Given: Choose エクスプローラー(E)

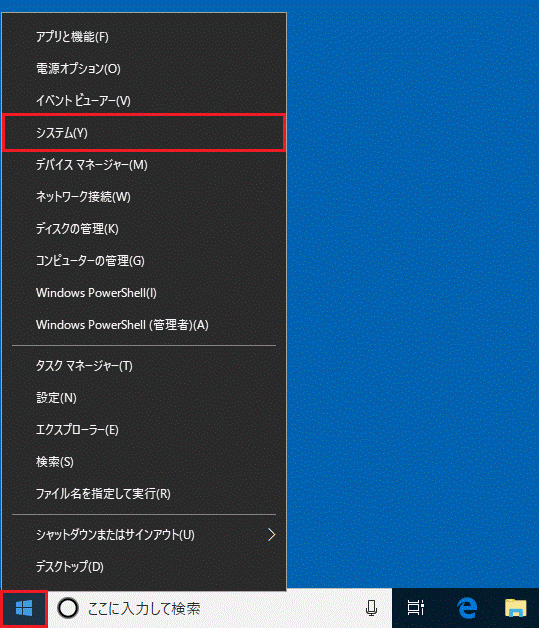Looking at the screenshot, I should pos(144,430).
